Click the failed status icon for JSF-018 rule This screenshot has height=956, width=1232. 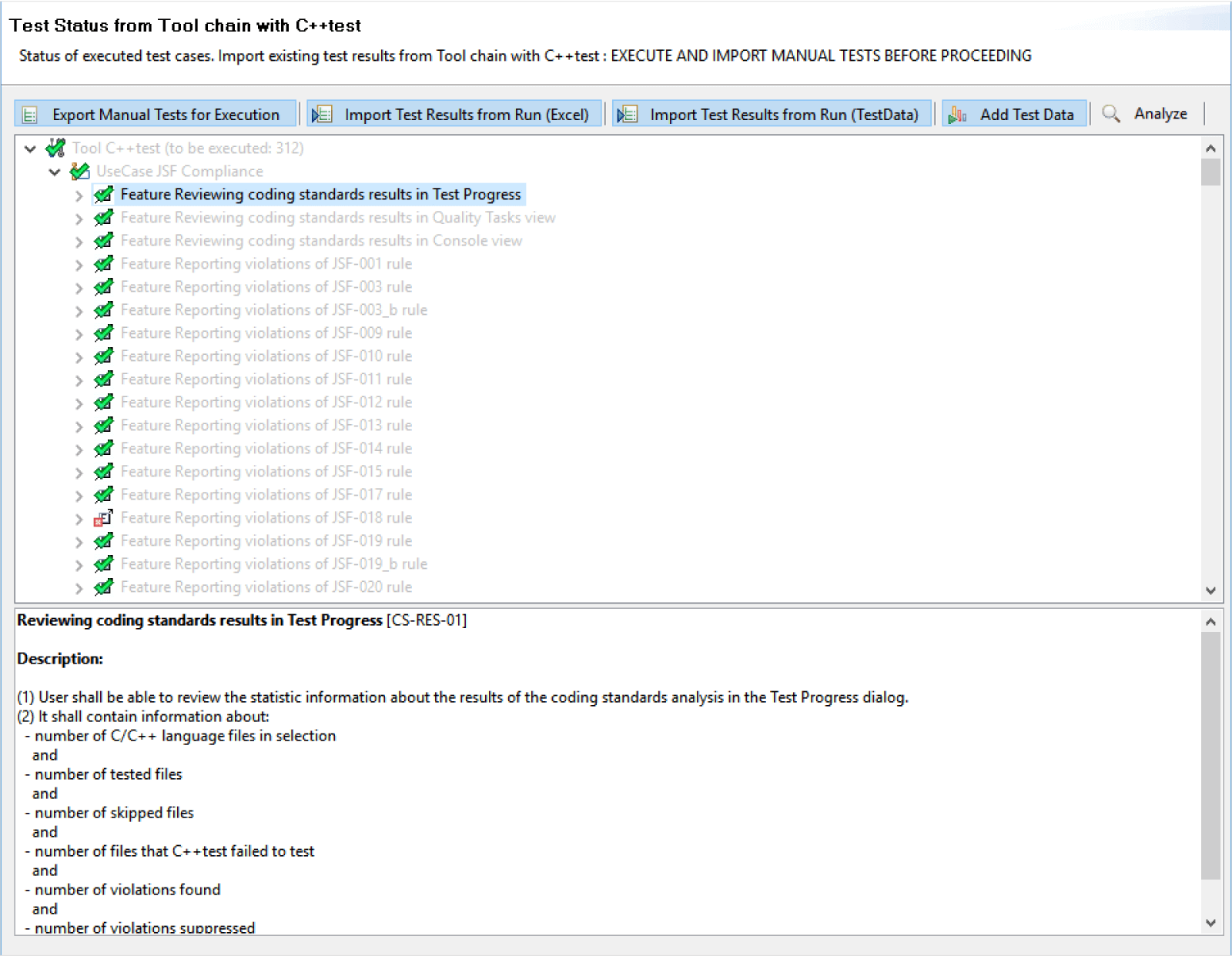103,518
